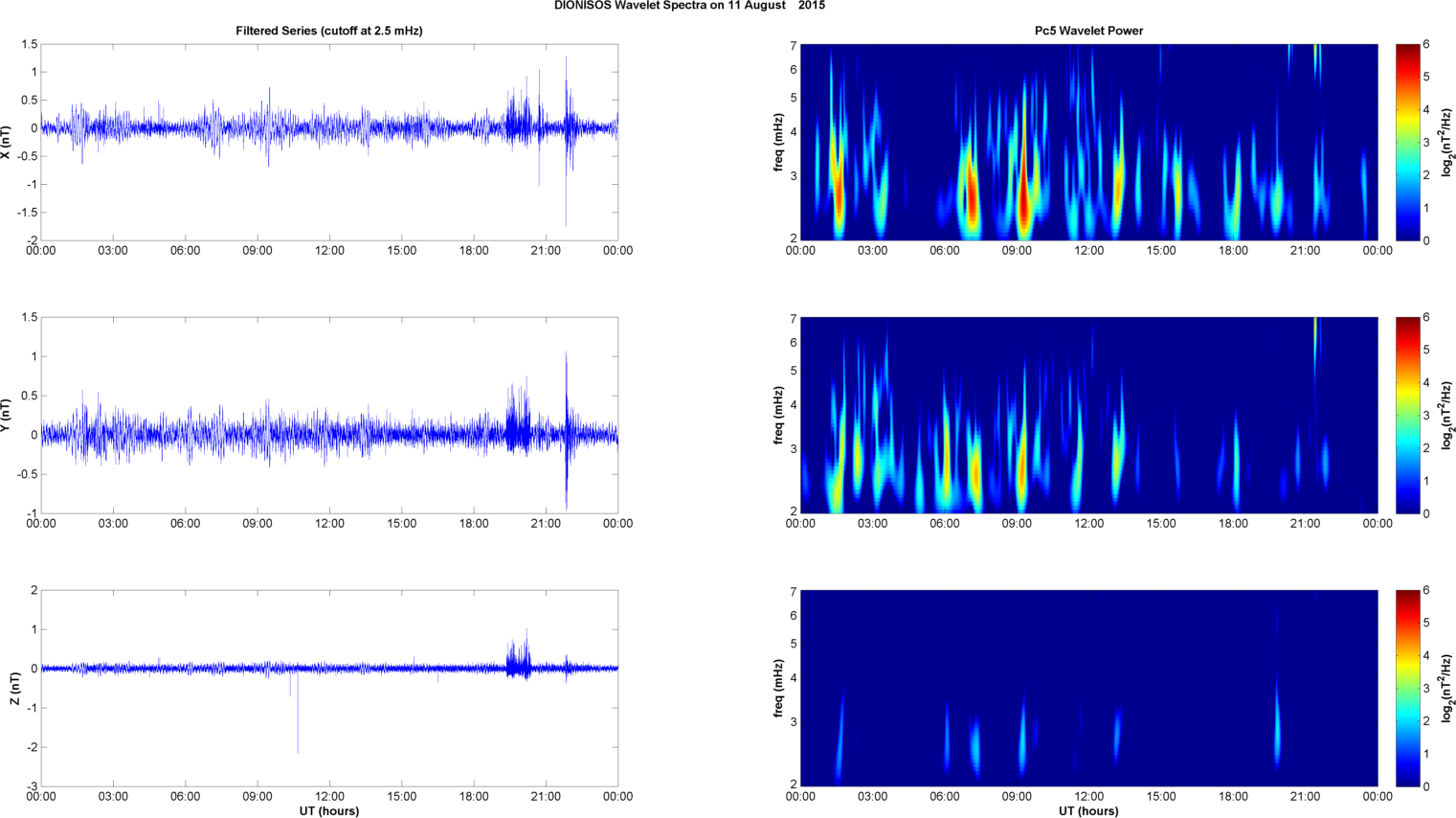Click the Z component filtered time series plot

pos(329,688)
